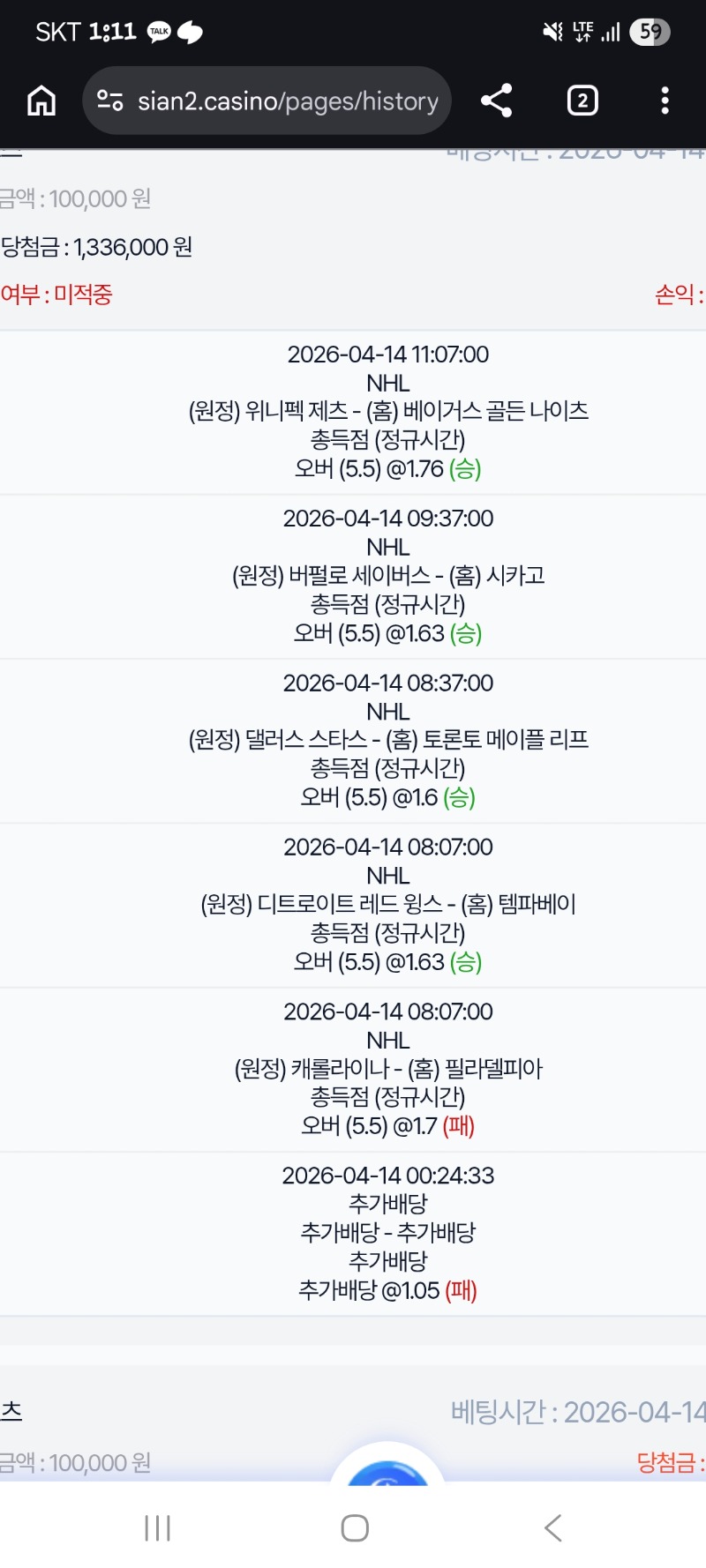The width and height of the screenshot is (706, 1568).
Task: Select the 디트로이트 레드 윙스 vs 템파베이 entry
Action: click(388, 905)
